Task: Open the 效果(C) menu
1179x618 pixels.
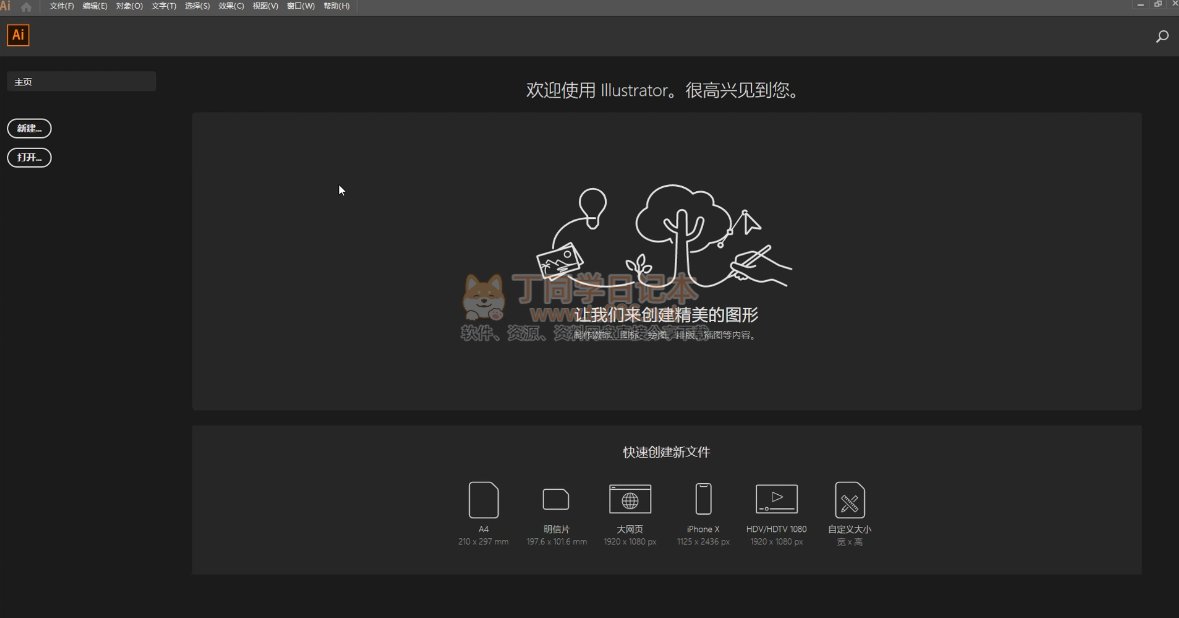Action: tap(231, 6)
